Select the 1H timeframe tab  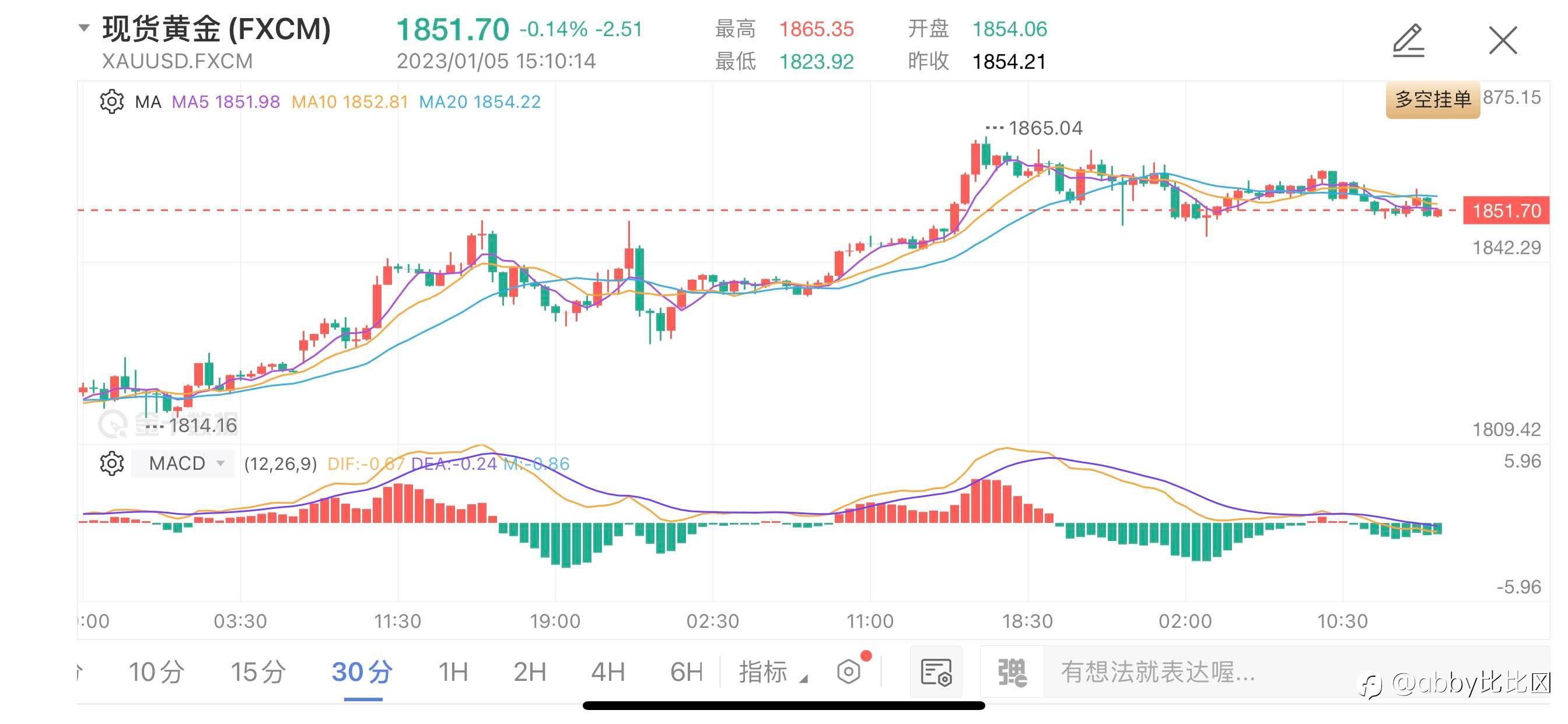(453, 672)
